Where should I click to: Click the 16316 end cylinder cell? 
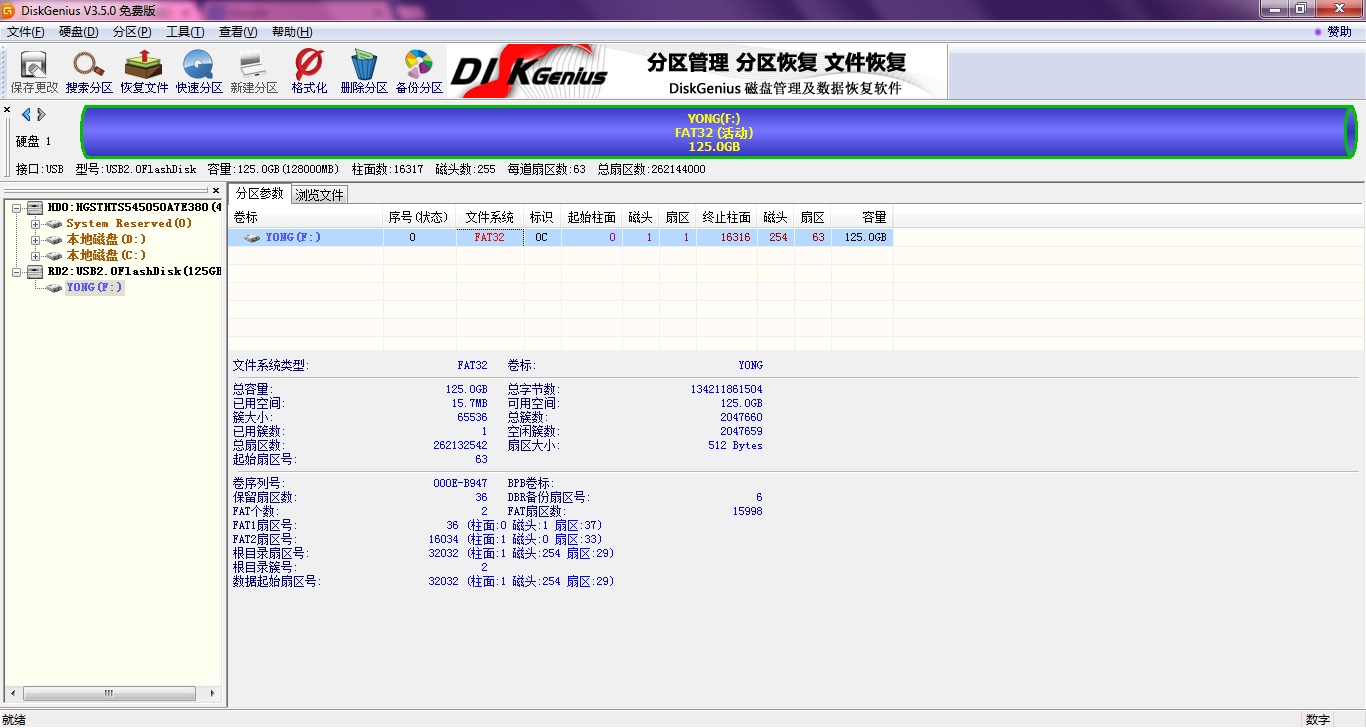(727, 238)
